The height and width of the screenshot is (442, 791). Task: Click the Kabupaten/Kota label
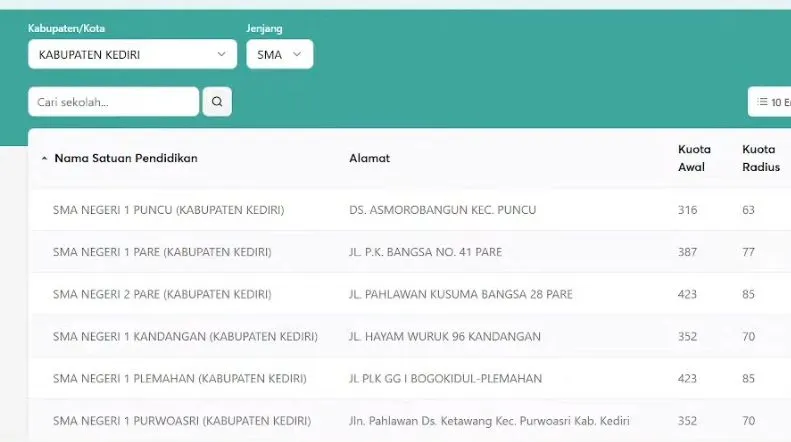pos(67,28)
